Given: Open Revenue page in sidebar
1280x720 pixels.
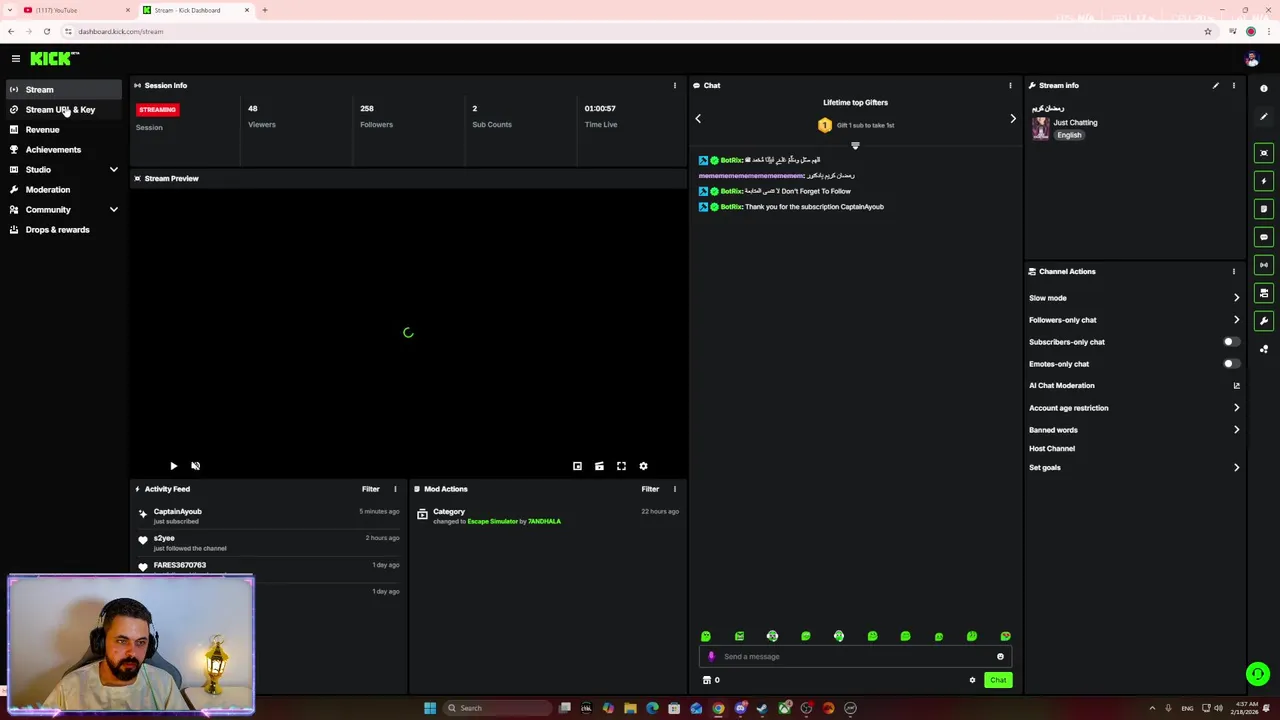Looking at the screenshot, I should pos(62,130).
